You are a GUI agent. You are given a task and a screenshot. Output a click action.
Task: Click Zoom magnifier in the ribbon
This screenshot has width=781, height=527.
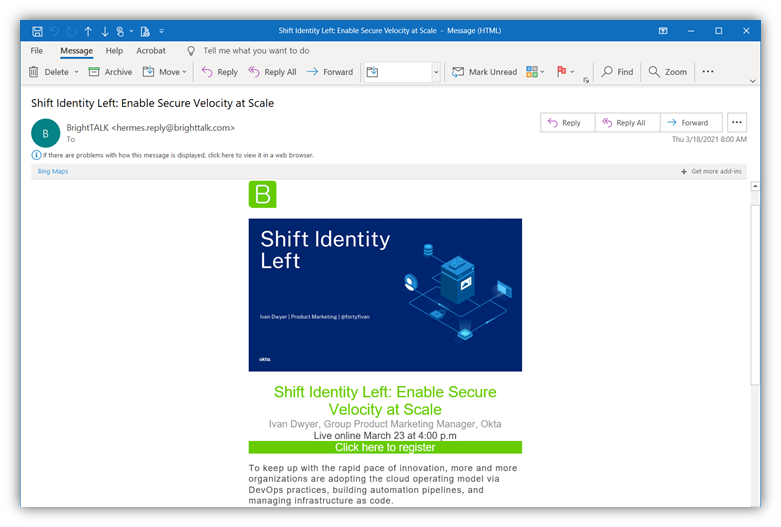(x=667, y=72)
